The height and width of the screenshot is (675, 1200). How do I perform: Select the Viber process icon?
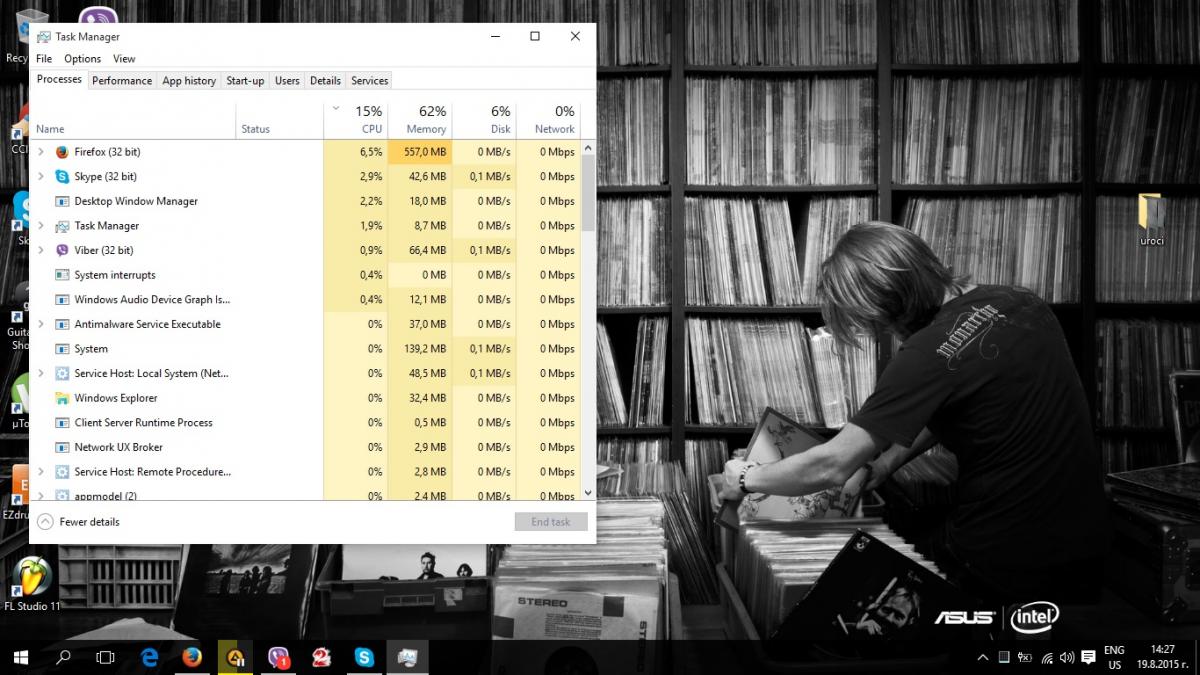click(62, 250)
